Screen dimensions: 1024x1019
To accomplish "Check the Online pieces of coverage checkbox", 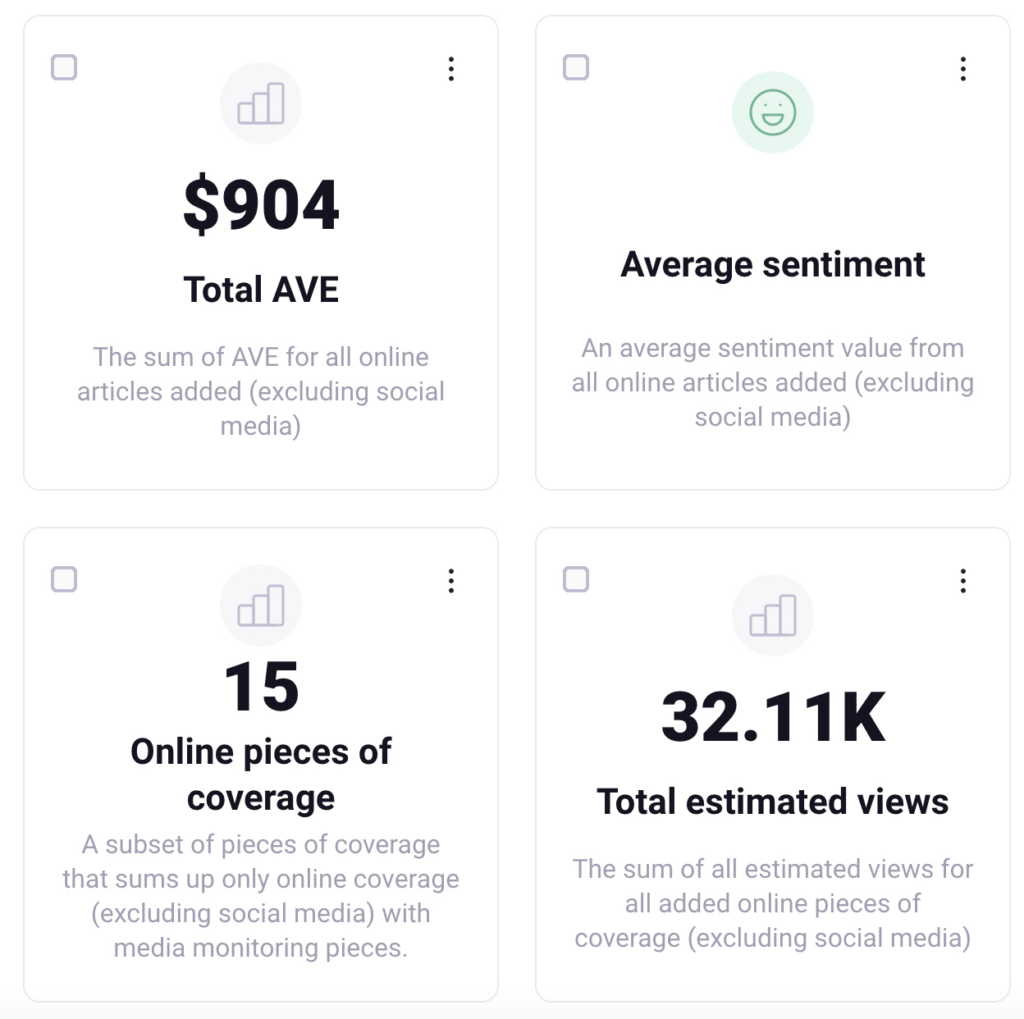I will 64,580.
